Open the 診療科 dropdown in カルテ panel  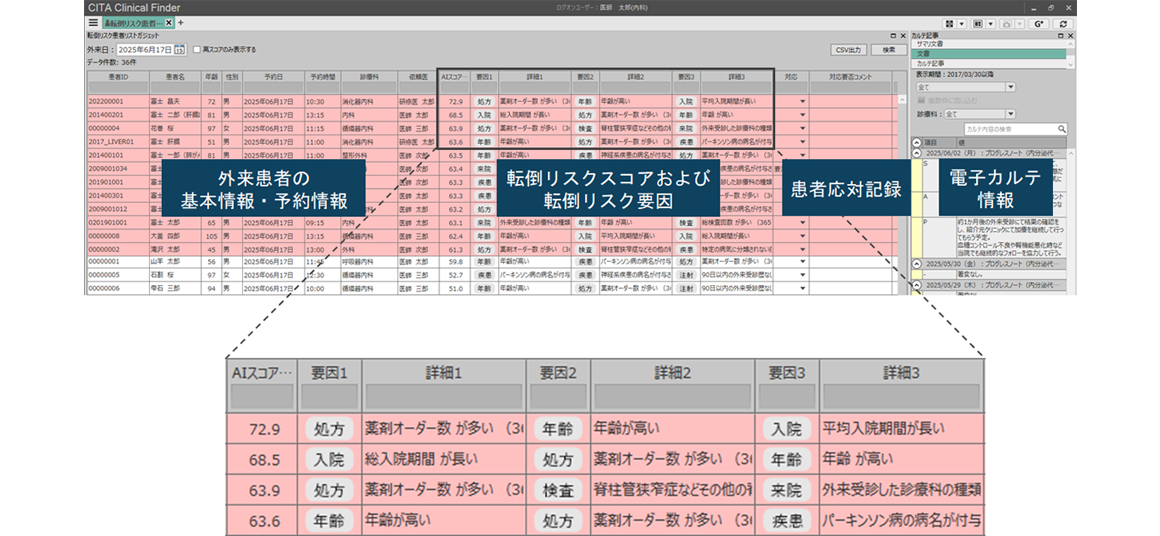click(1011, 115)
